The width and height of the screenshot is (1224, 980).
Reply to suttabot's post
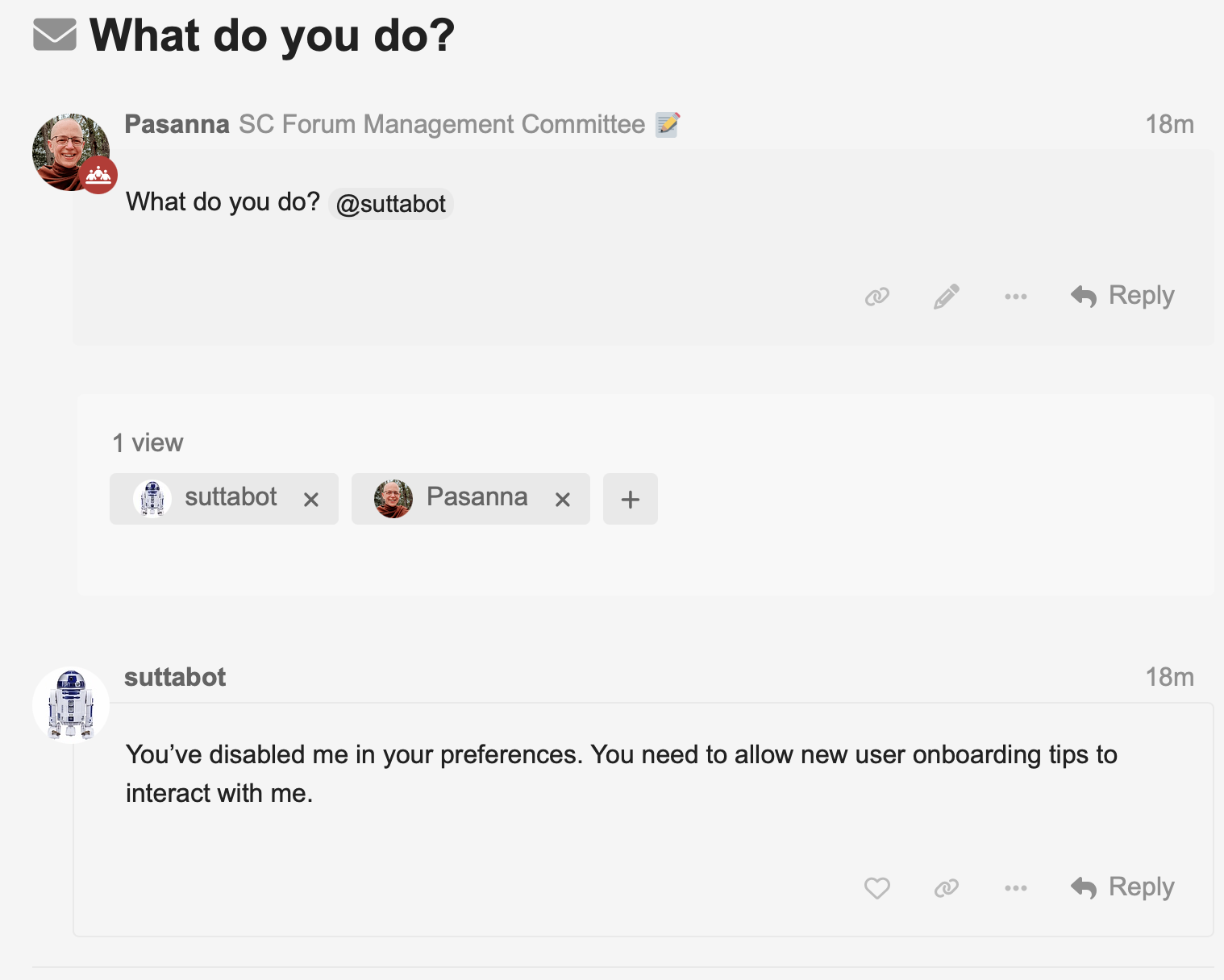point(1122,887)
